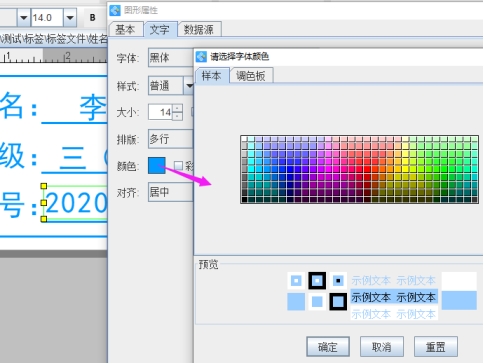Click the top-left yellow handle of the 2020 object

[44, 186]
